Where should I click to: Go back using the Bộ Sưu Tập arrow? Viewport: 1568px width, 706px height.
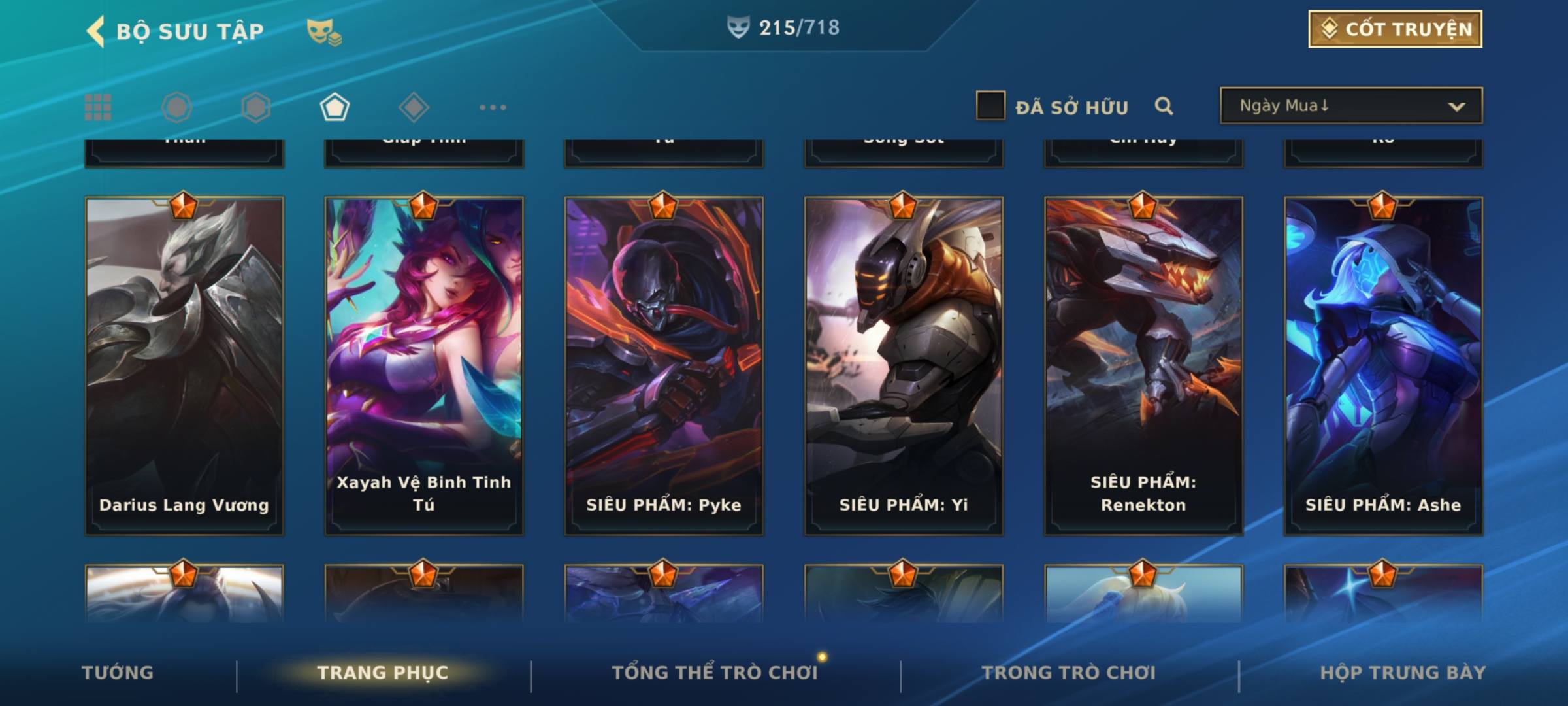(x=95, y=31)
